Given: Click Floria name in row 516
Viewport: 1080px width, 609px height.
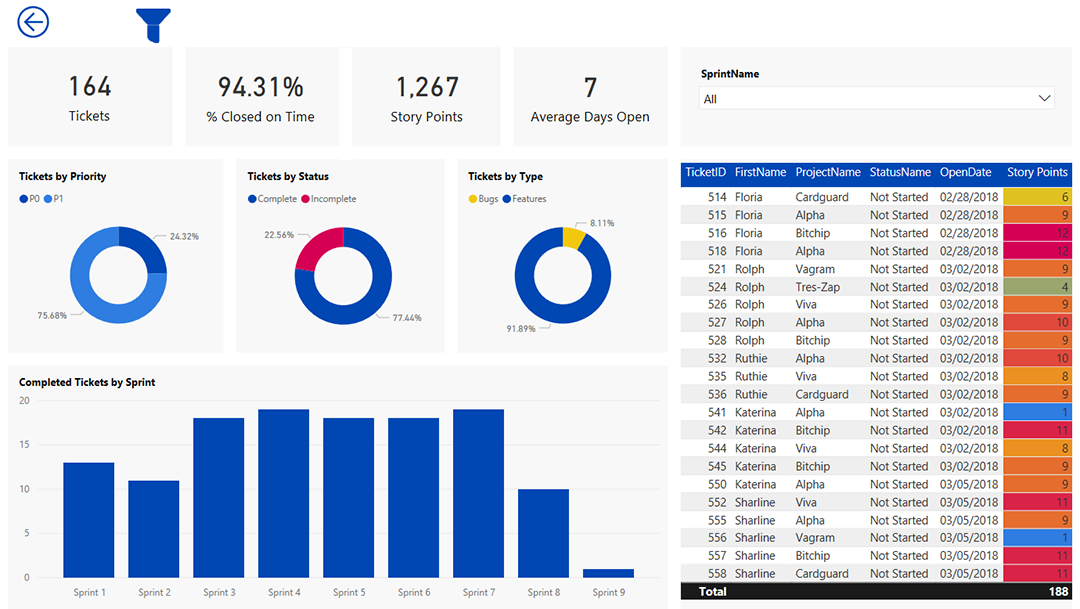Looking at the screenshot, I should coord(748,233).
